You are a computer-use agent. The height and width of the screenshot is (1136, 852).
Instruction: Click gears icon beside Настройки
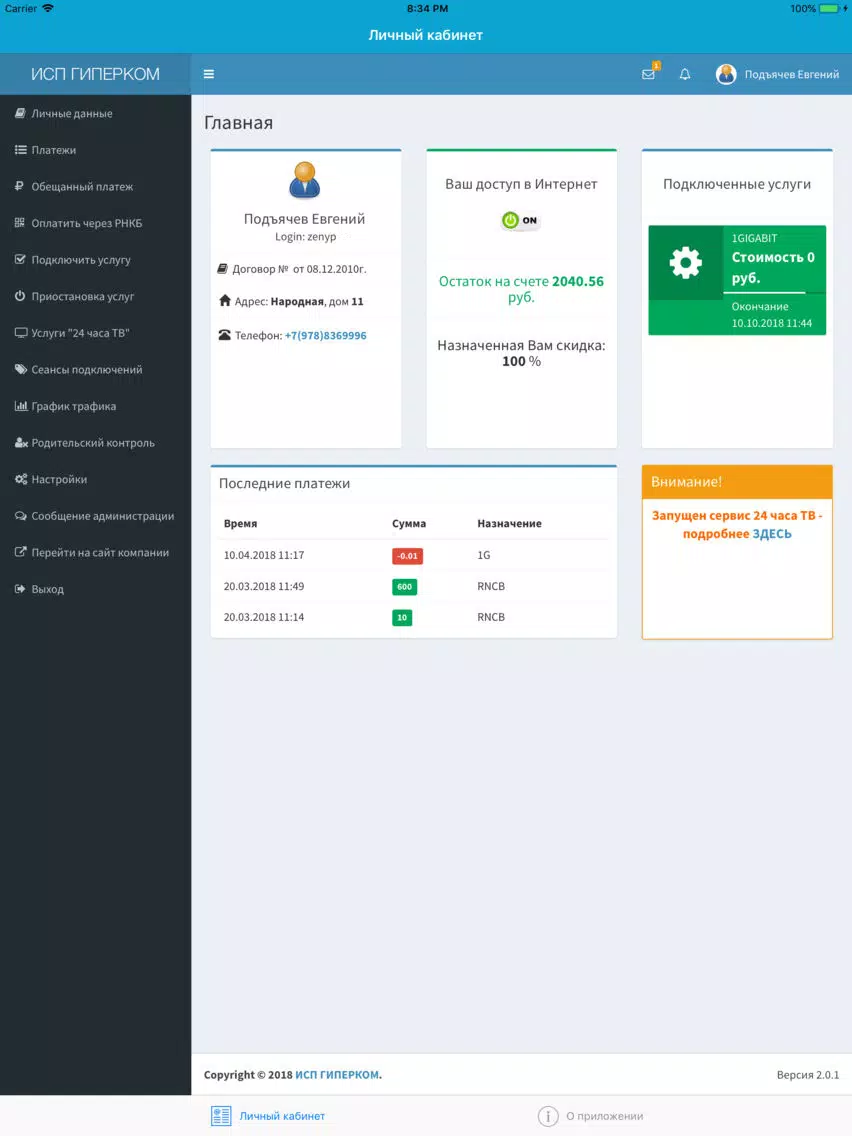pyautogui.click(x=21, y=479)
